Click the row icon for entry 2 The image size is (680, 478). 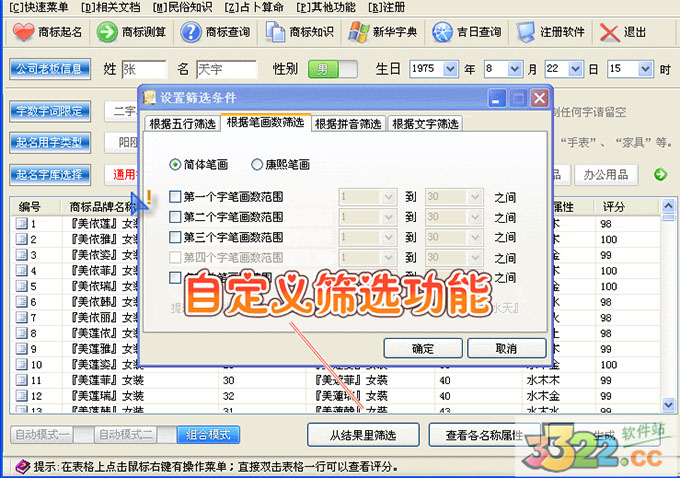pos(21,239)
